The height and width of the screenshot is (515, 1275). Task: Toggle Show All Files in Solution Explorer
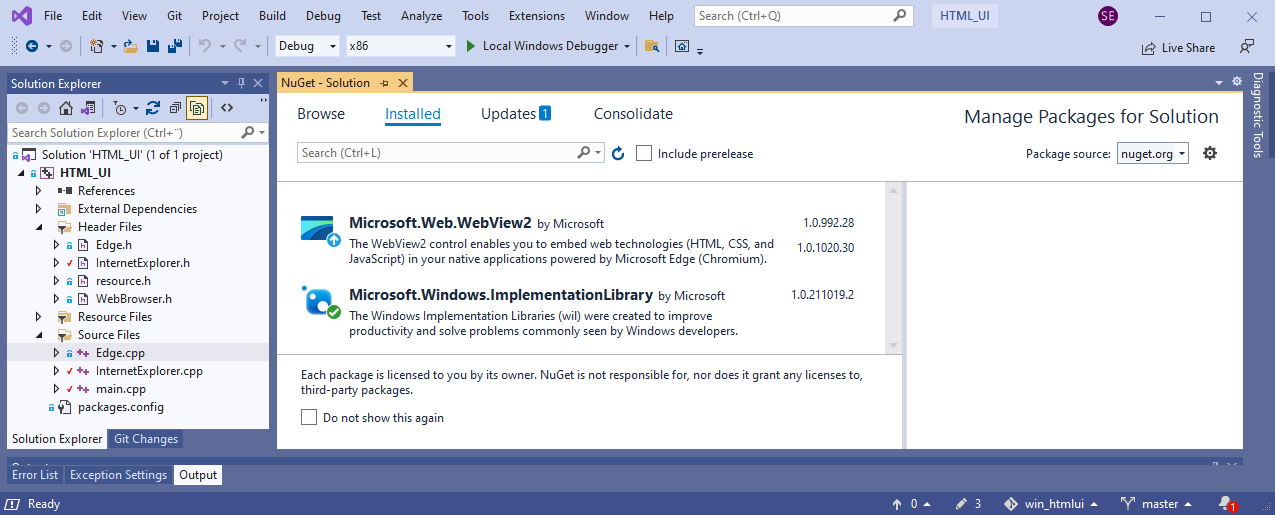[197, 108]
